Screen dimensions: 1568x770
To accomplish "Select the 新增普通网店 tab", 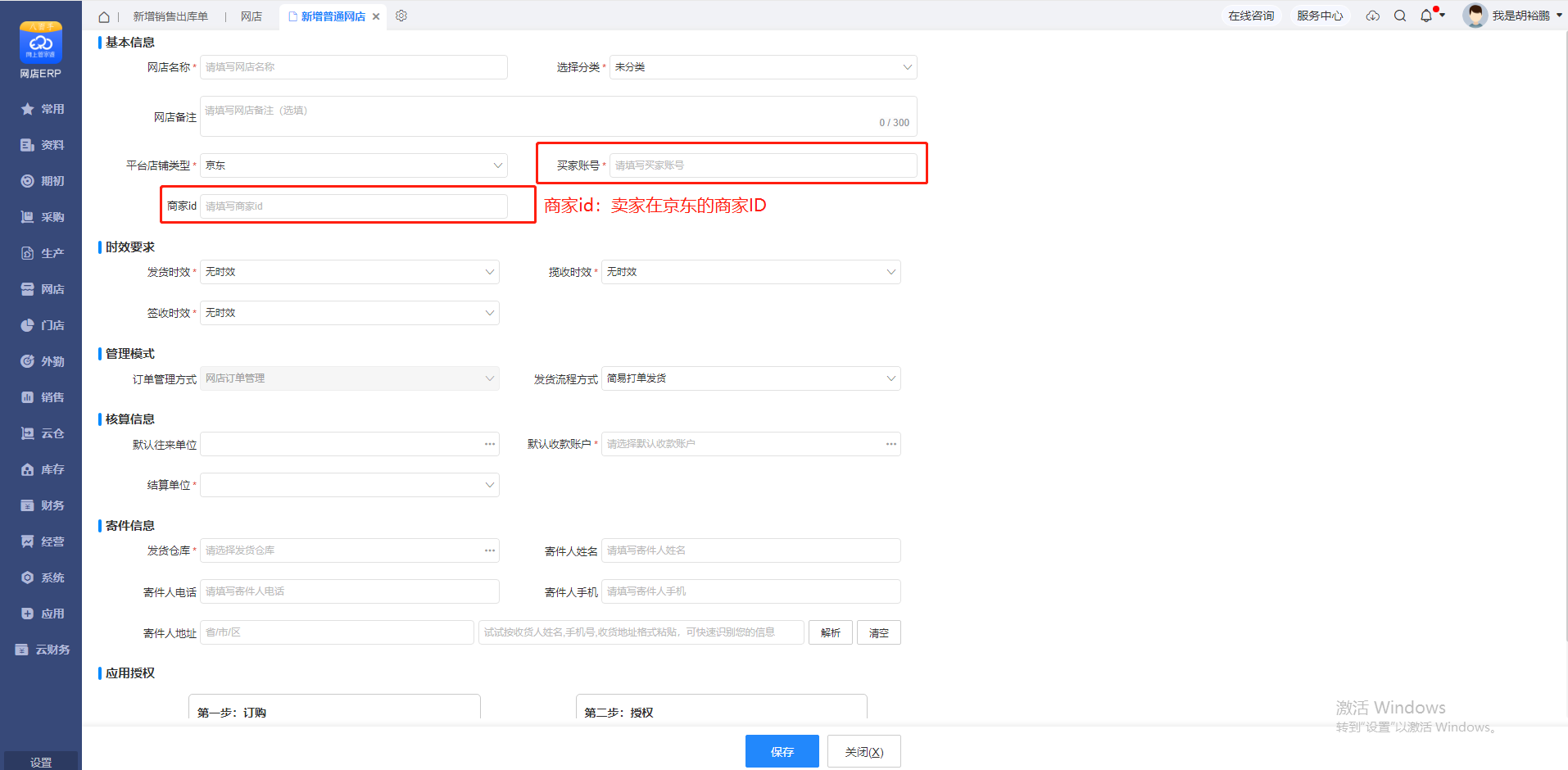I will [333, 16].
